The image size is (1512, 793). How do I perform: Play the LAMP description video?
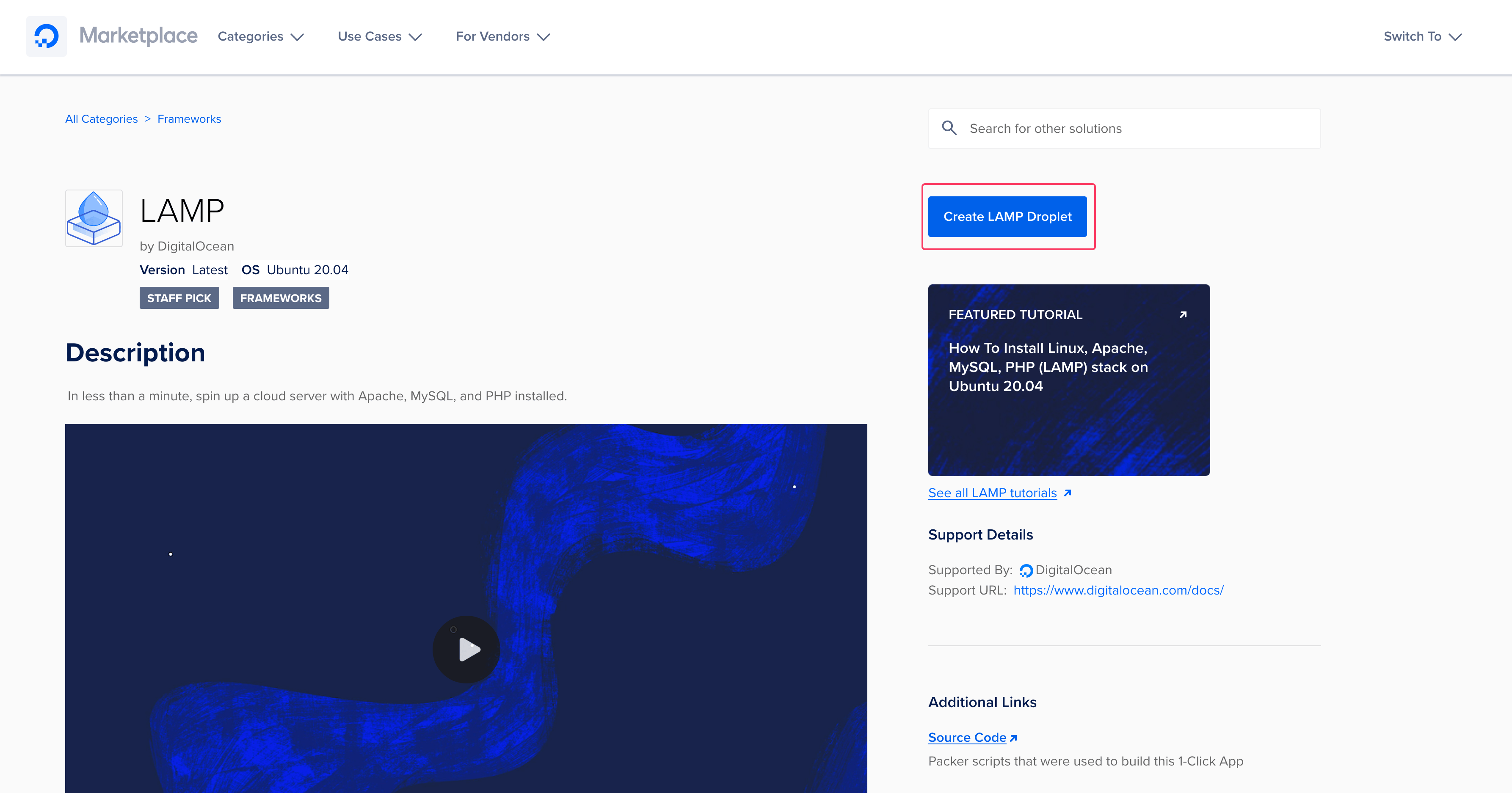(466, 649)
